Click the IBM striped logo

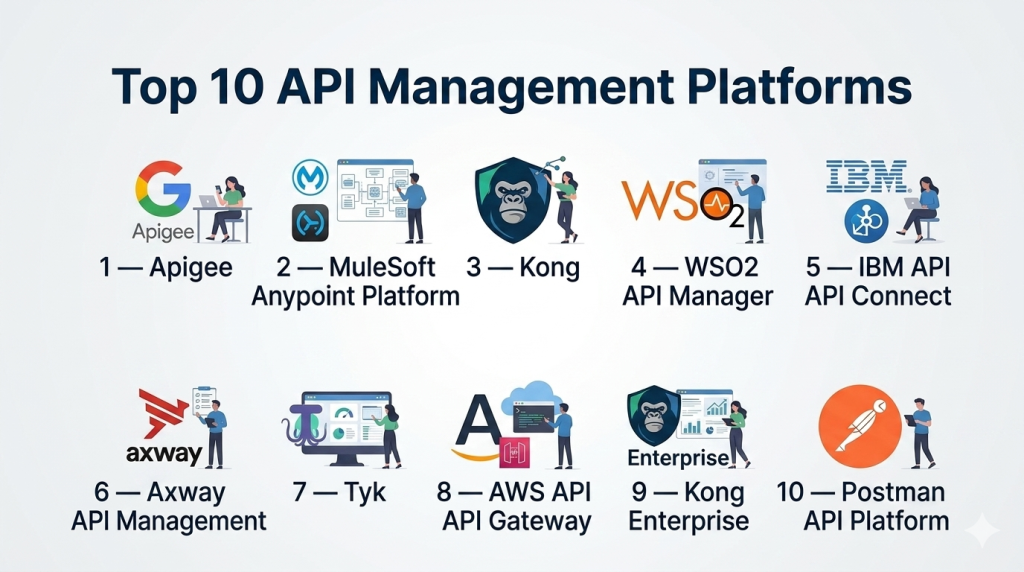click(x=866, y=177)
